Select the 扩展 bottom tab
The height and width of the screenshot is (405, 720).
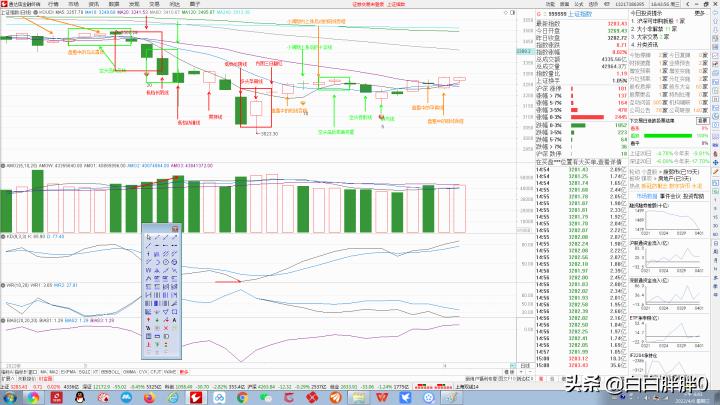[x=8, y=379]
